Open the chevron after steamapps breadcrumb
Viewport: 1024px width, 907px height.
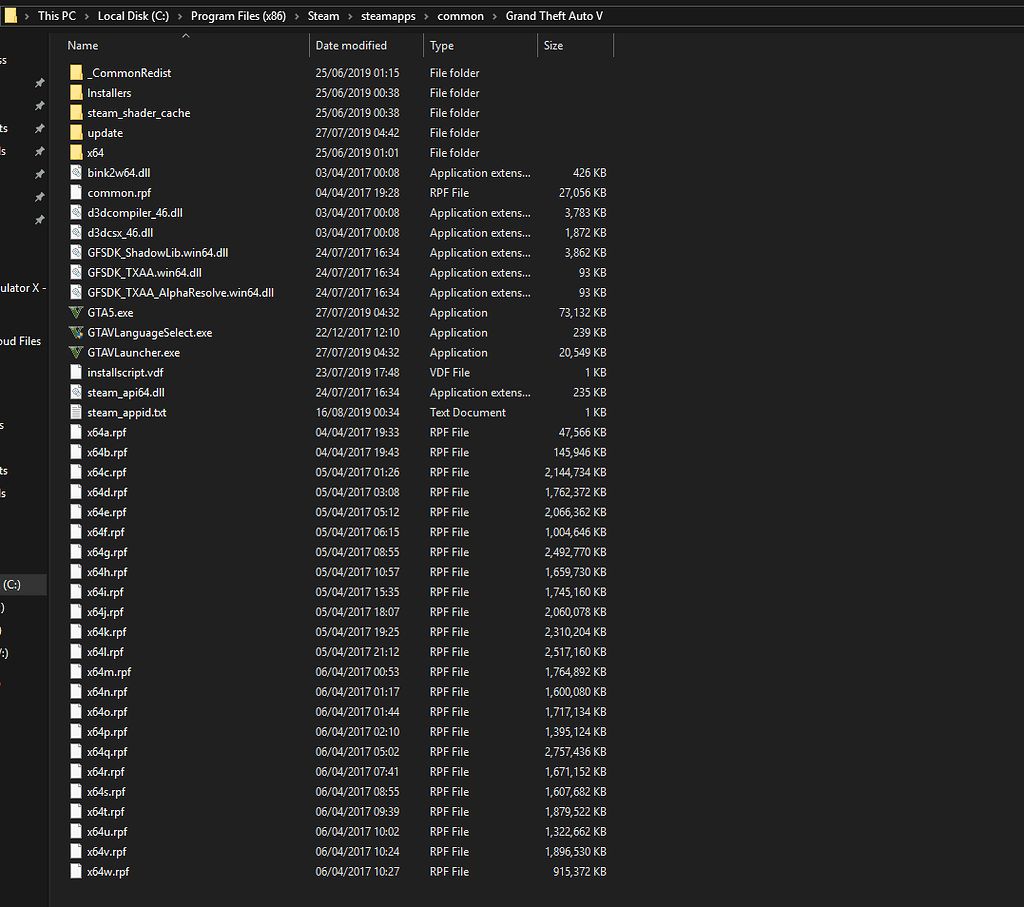pos(426,16)
